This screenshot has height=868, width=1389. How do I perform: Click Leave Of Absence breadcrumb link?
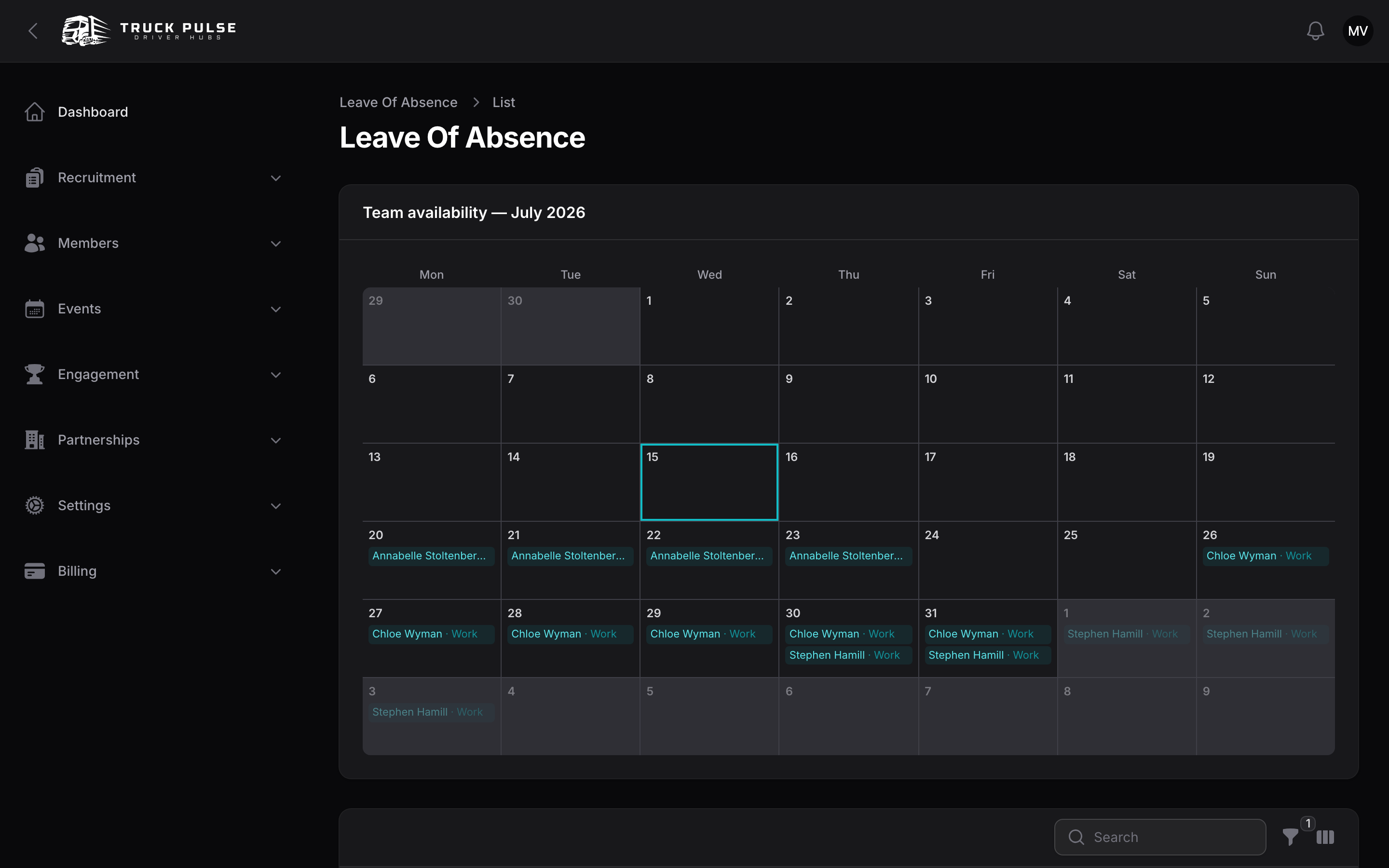398,102
